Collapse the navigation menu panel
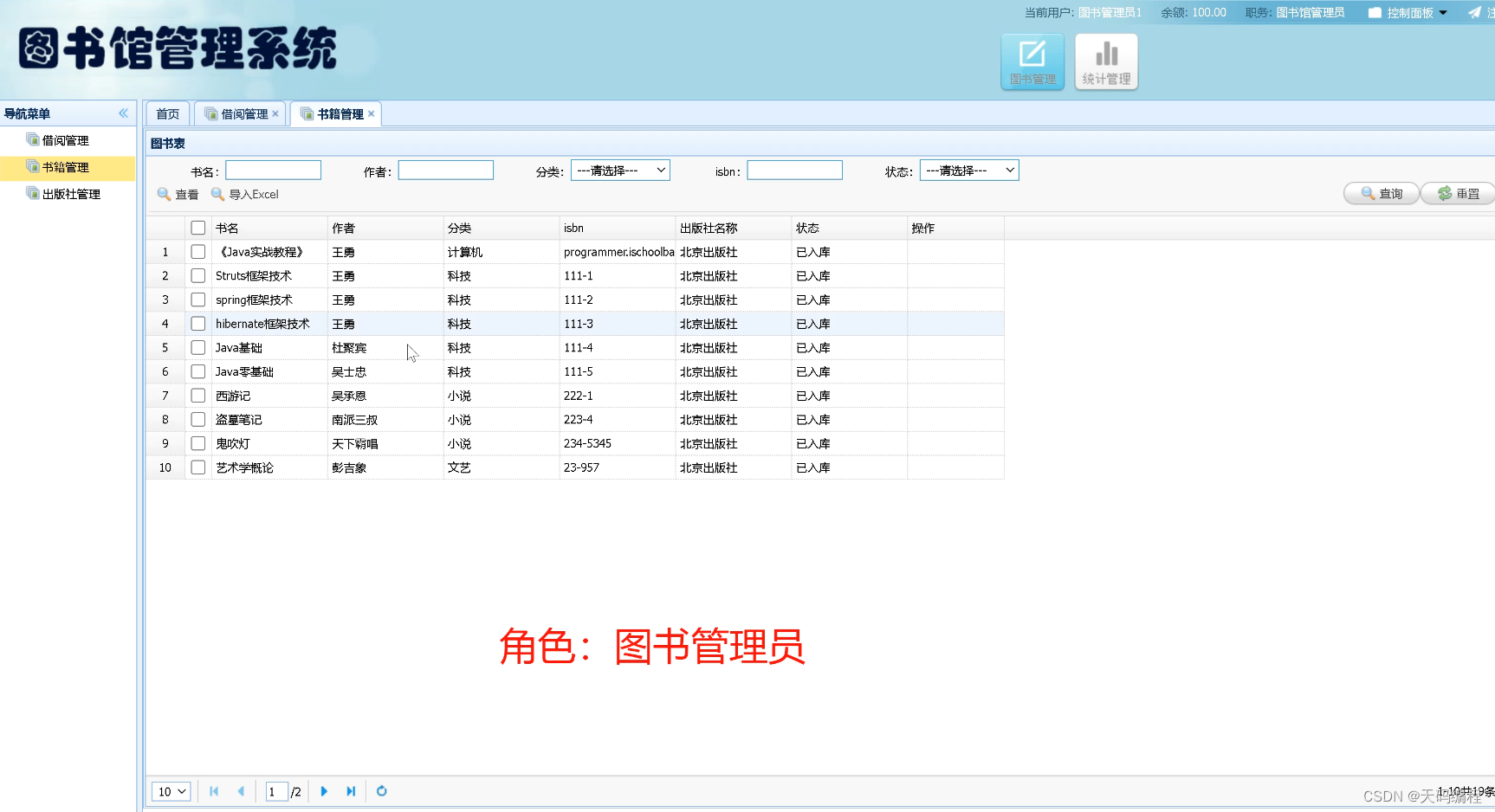 coord(123,113)
